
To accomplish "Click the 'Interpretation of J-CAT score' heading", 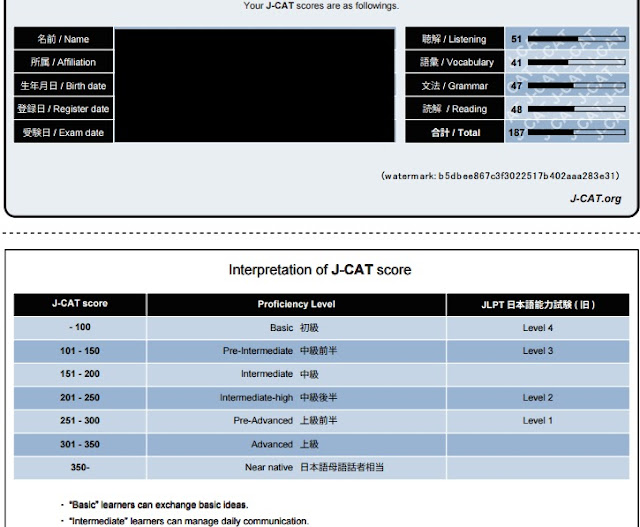I will (x=320, y=270).
